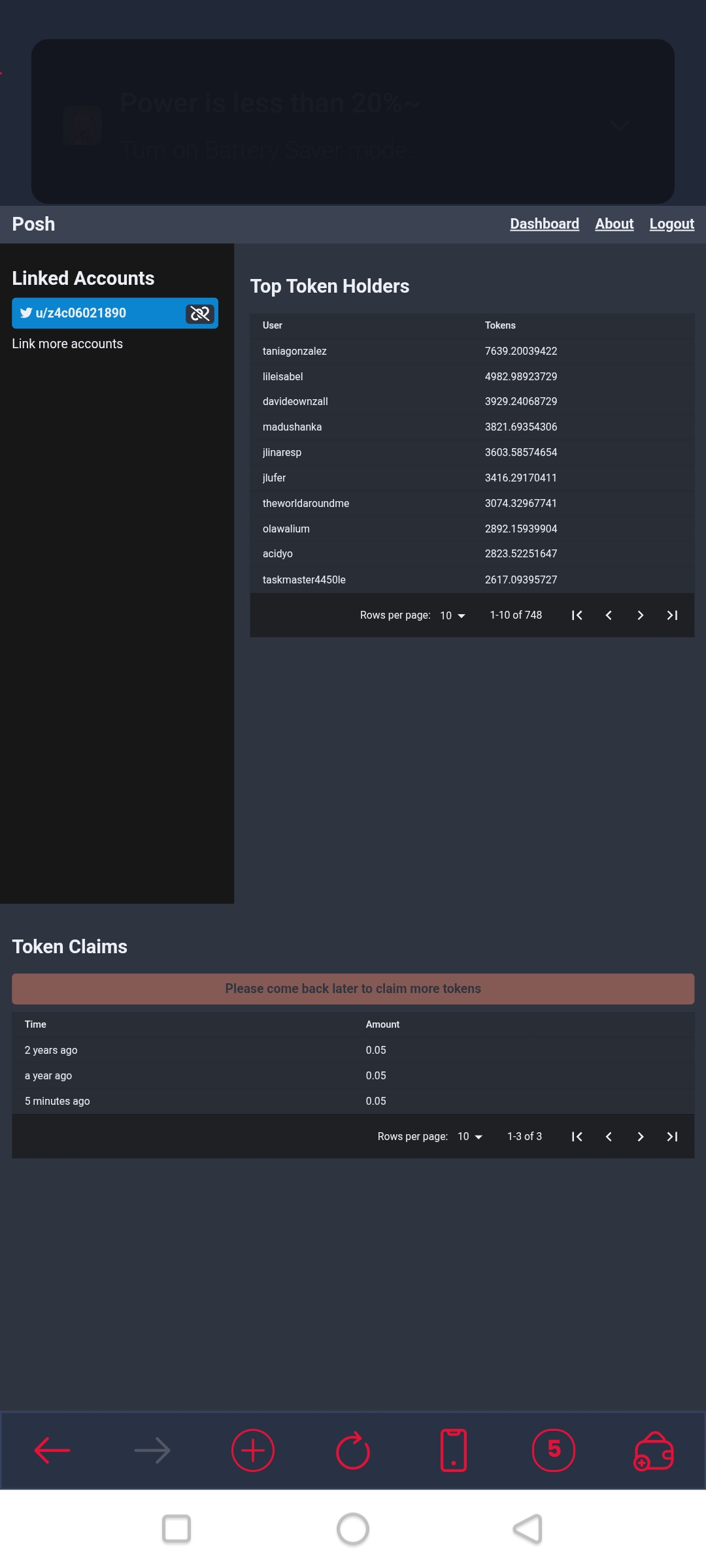This screenshot has height=1568, width=706.
Task: Click the claim tokens come back later button
Action: (353, 989)
